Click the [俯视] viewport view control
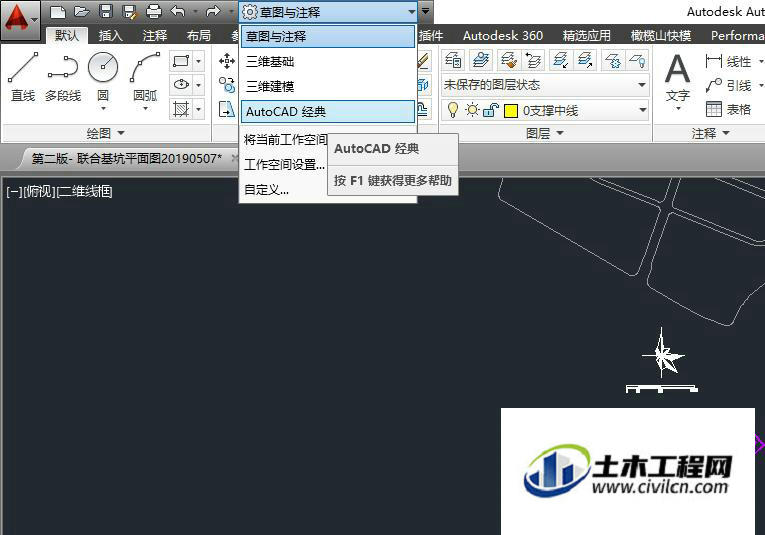The width and height of the screenshot is (765, 535). pos(40,191)
